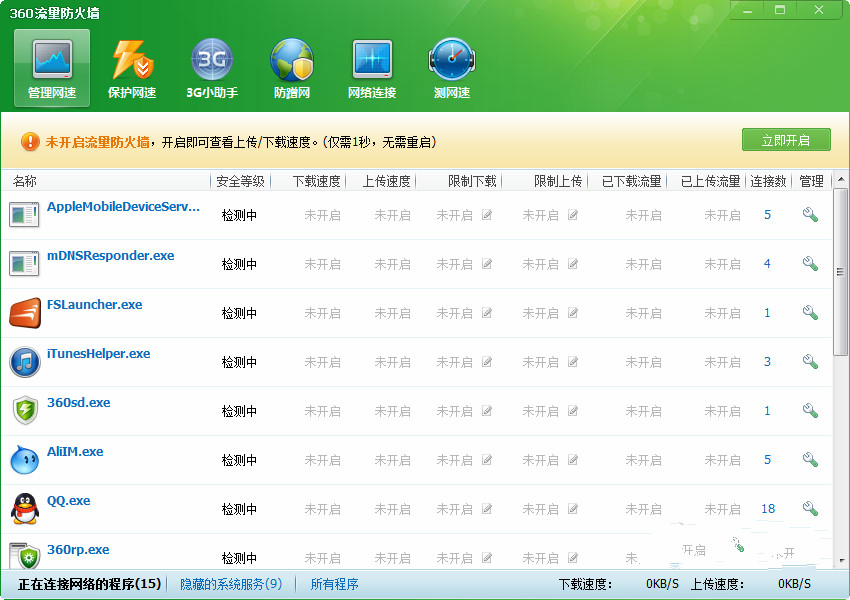
Task: Edit download limit pencil for AliIM.exe
Action: point(487,460)
